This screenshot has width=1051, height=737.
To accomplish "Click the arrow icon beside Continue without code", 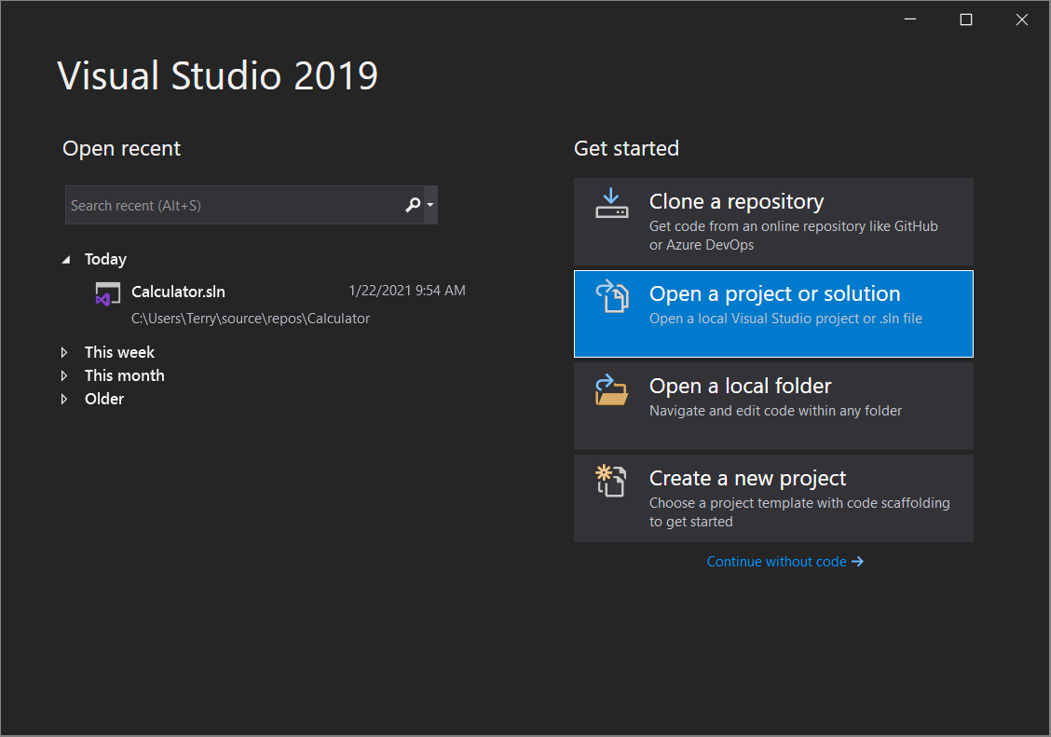I will (x=858, y=561).
